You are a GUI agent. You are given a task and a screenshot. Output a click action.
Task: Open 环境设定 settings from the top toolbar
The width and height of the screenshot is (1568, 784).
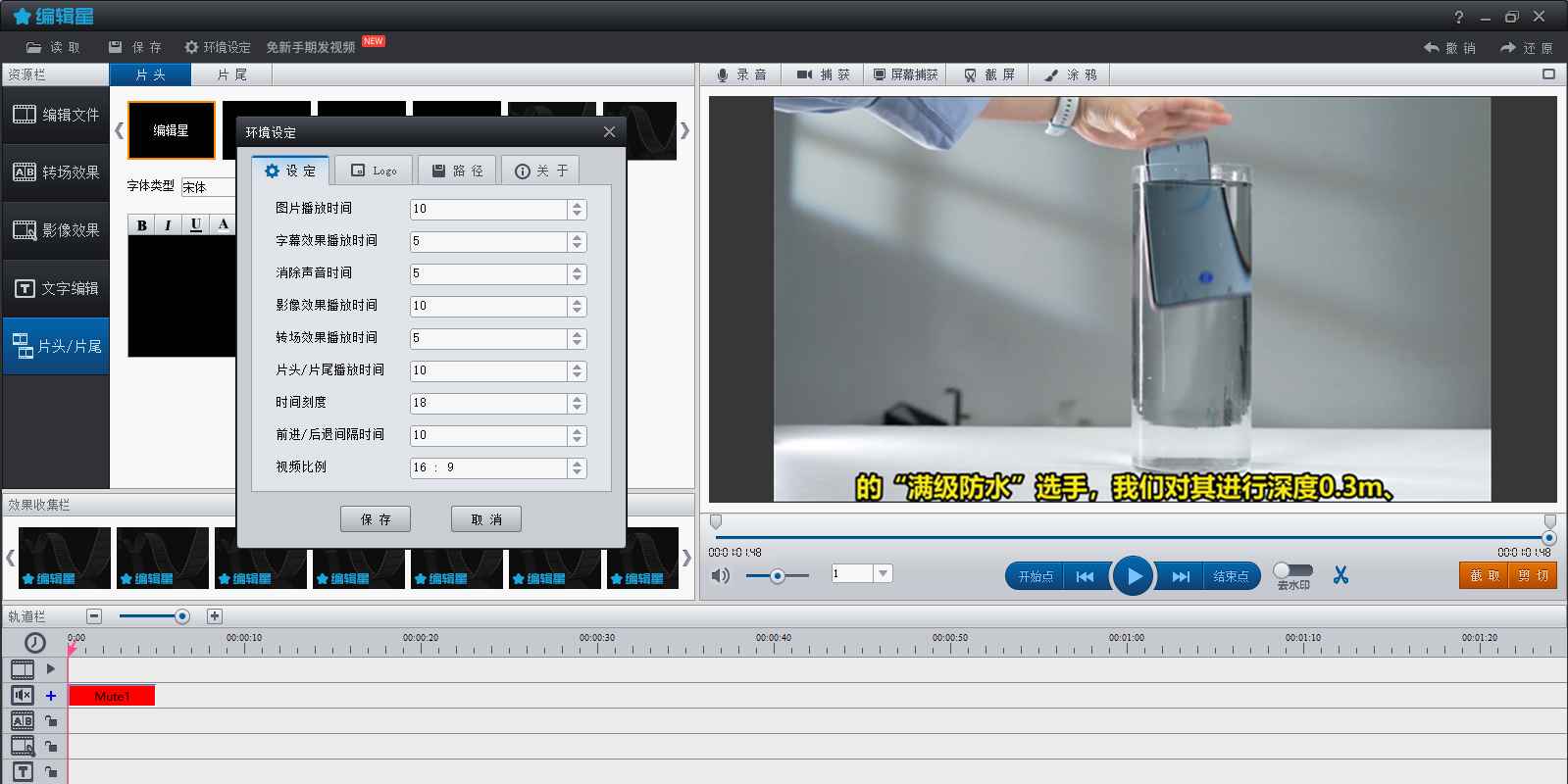(217, 47)
